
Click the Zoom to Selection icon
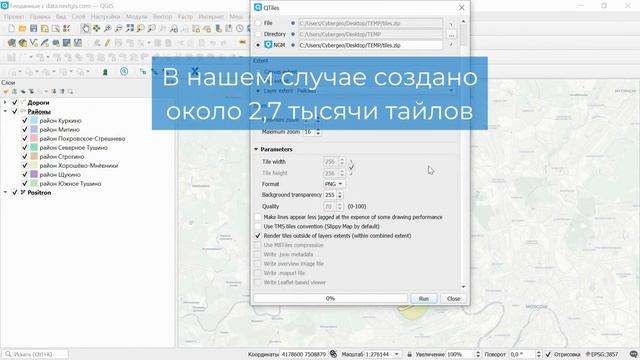coord(140,28)
